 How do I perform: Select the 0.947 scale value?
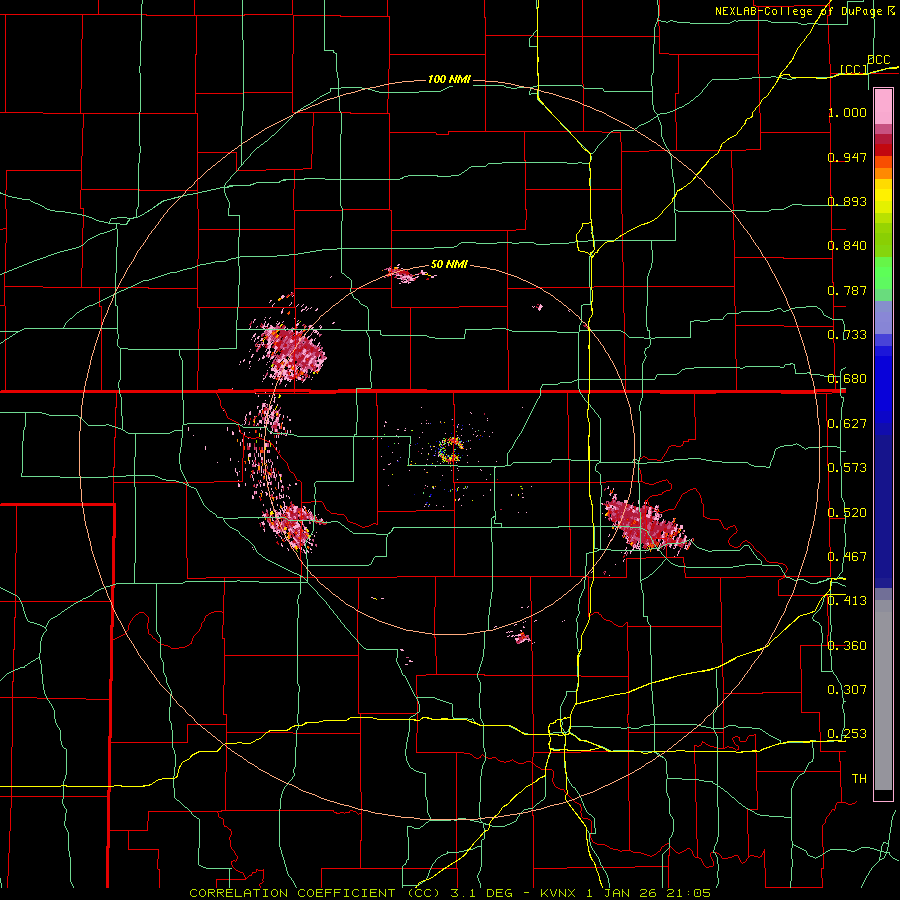pyautogui.click(x=847, y=157)
